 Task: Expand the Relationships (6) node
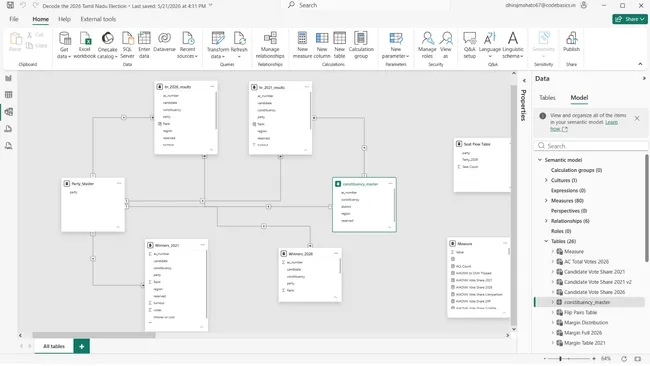546,221
